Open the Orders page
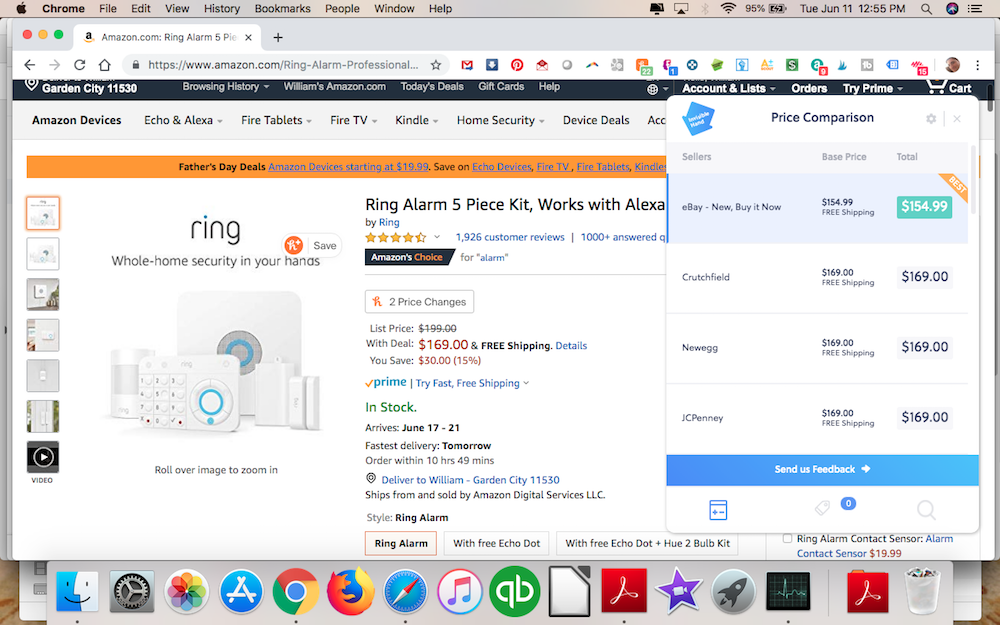 (x=809, y=88)
